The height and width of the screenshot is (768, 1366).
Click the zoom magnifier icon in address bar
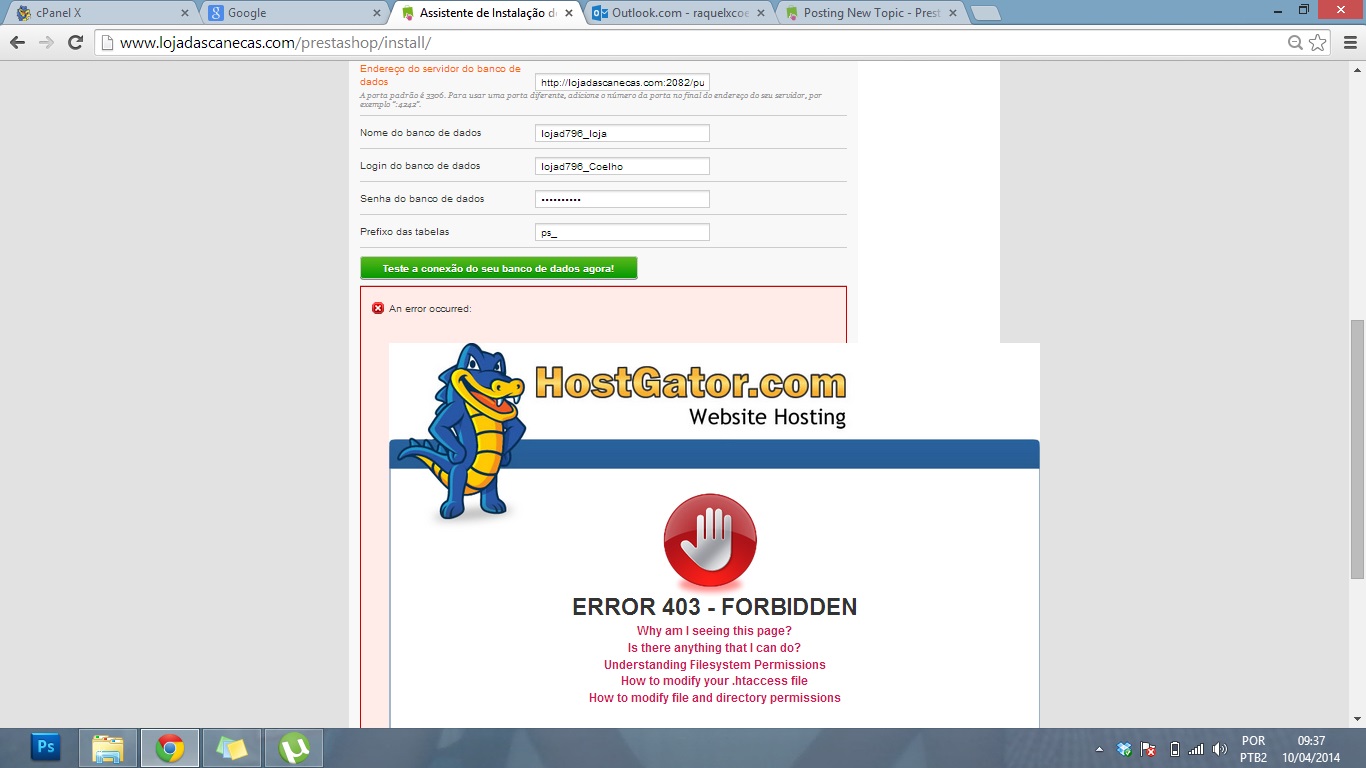coord(1295,43)
